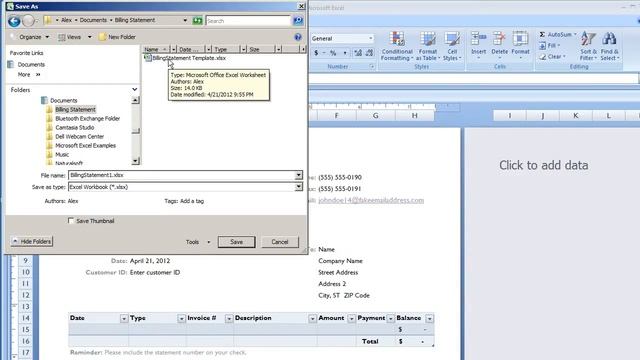This screenshot has height=360, width=640.
Task: Open Description column filter dropdown
Action: pyautogui.click(x=312, y=318)
